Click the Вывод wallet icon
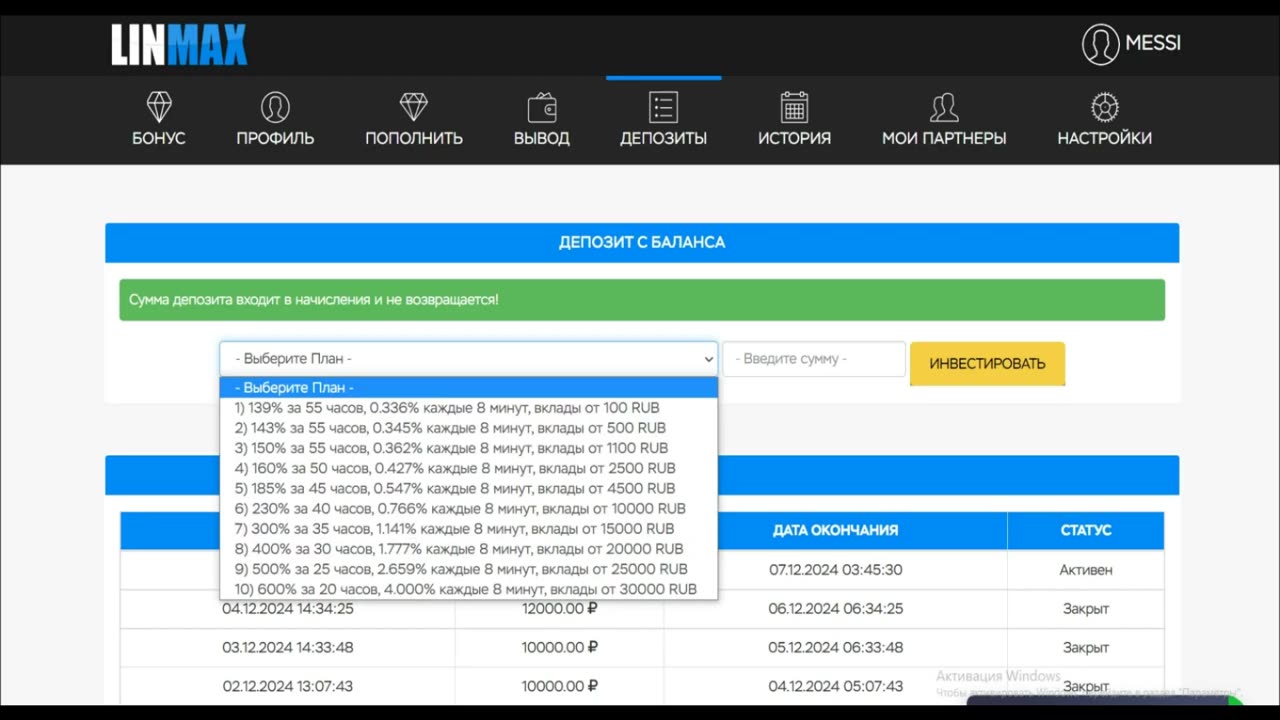The width and height of the screenshot is (1280, 720). pos(542,107)
